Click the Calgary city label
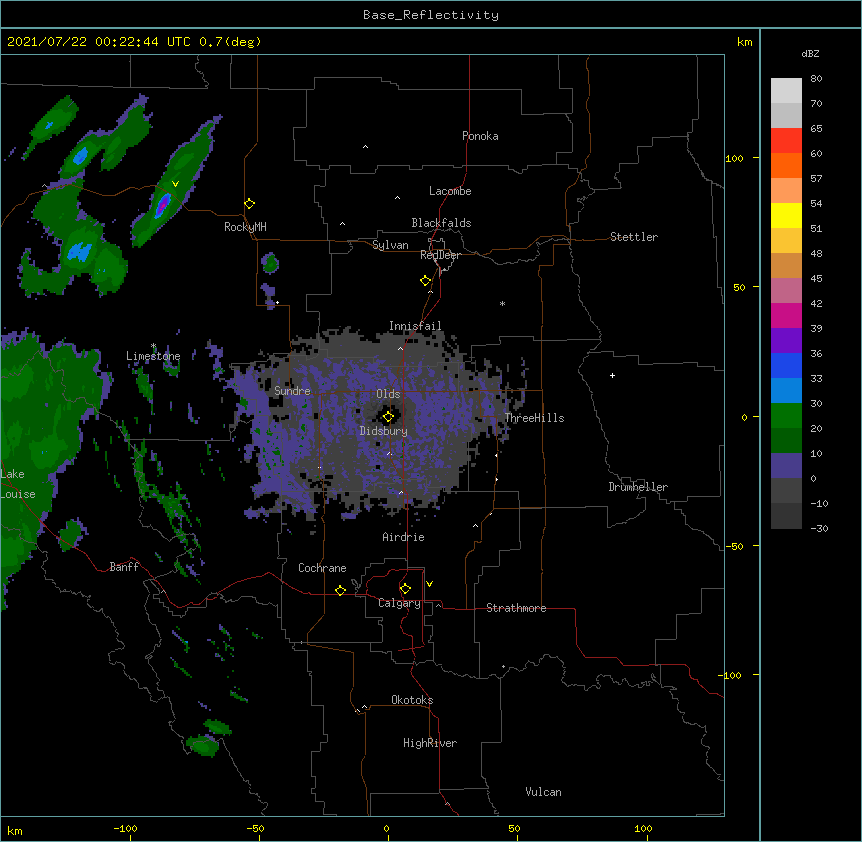862x842 pixels. coord(399,603)
